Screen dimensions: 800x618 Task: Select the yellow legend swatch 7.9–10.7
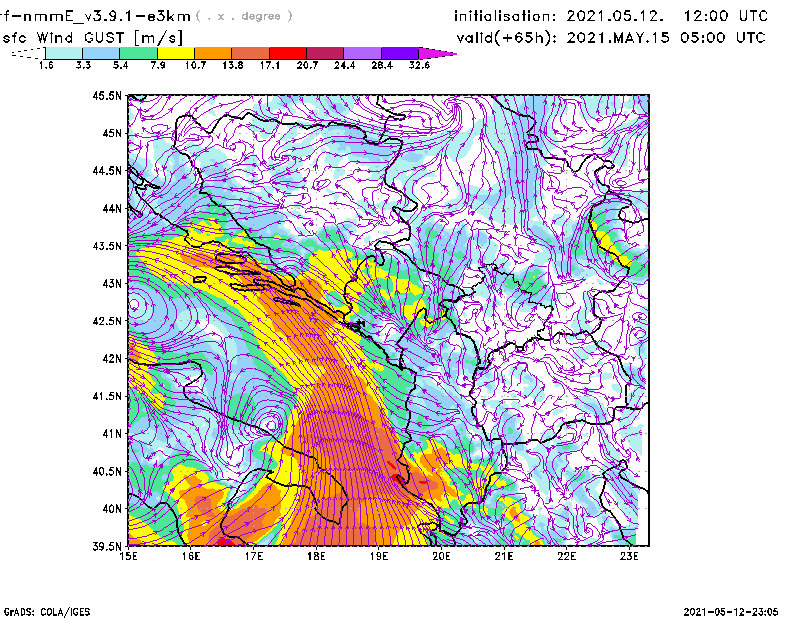point(176,53)
